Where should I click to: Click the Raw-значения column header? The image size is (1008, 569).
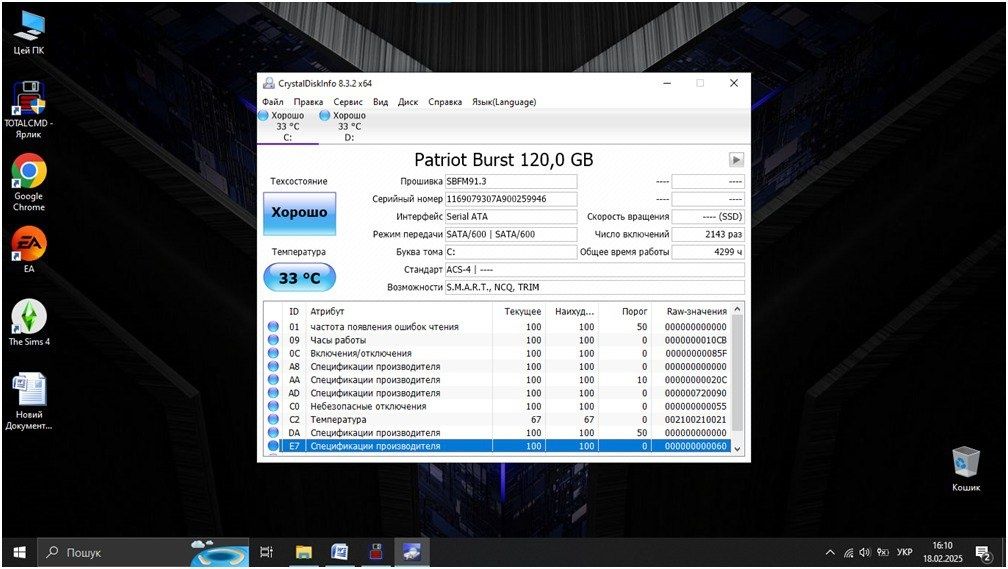[x=691, y=311]
